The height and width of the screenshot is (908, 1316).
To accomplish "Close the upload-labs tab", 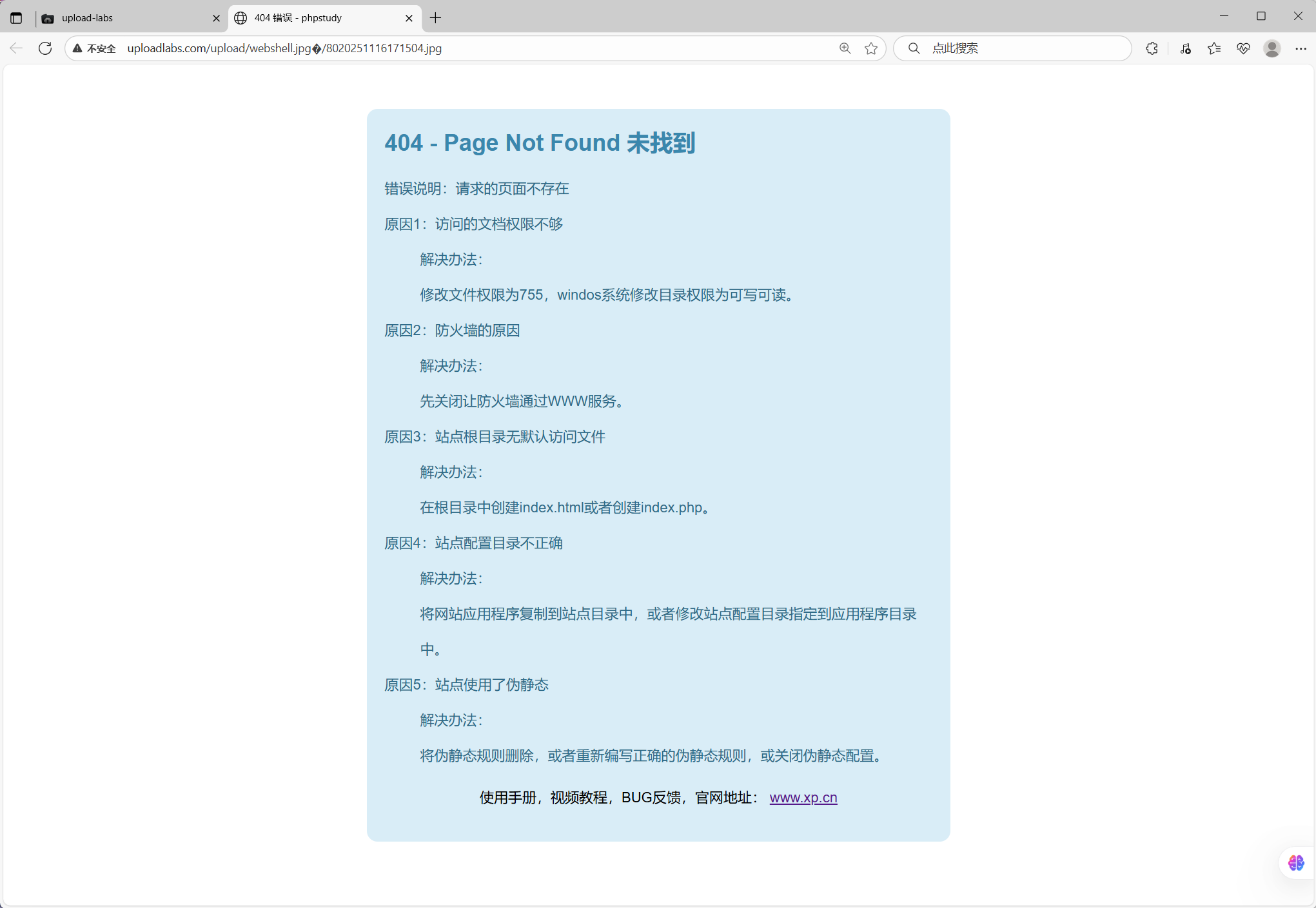I will click(216, 18).
